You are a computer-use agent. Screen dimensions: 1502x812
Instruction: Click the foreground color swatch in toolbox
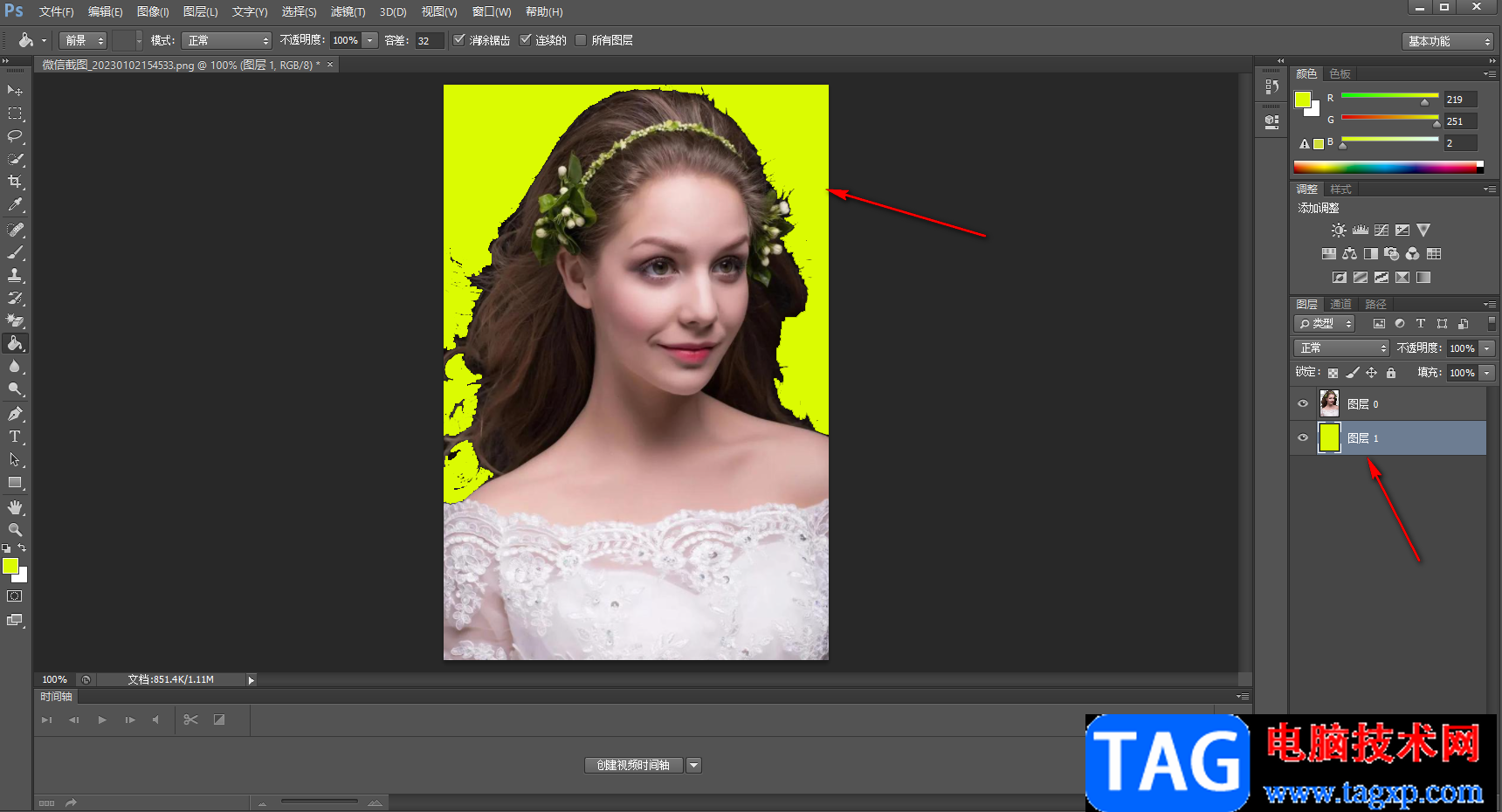click(x=10, y=566)
